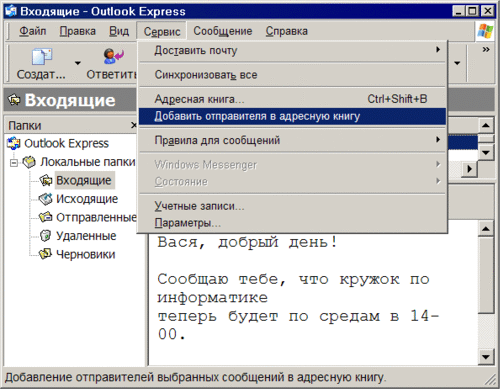500x389 pixels.
Task: Maximize the Outlook Express window
Action: 472,11
